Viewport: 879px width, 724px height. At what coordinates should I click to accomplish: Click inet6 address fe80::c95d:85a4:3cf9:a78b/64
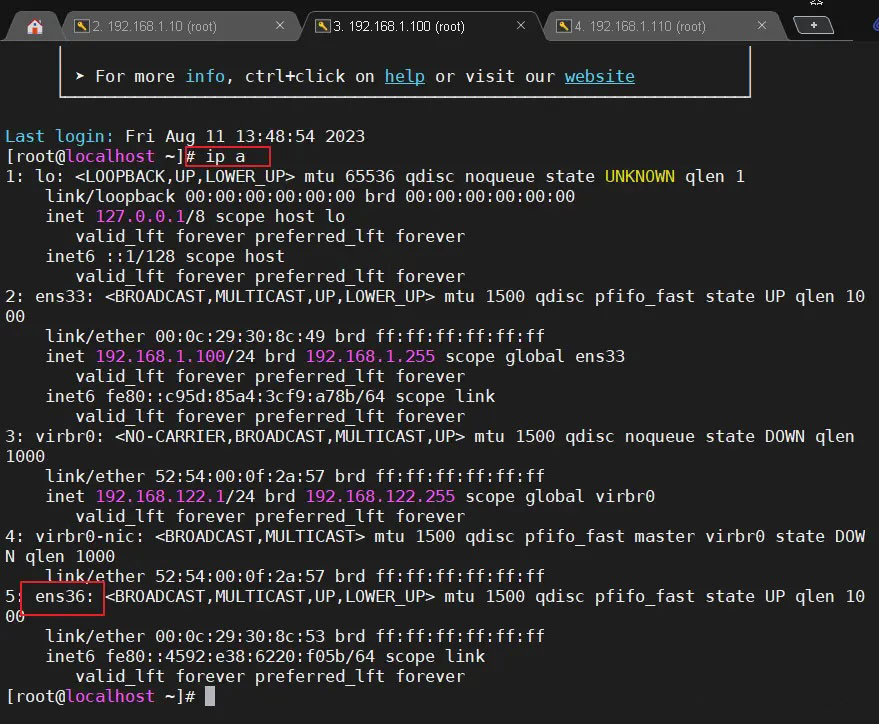coord(246,396)
